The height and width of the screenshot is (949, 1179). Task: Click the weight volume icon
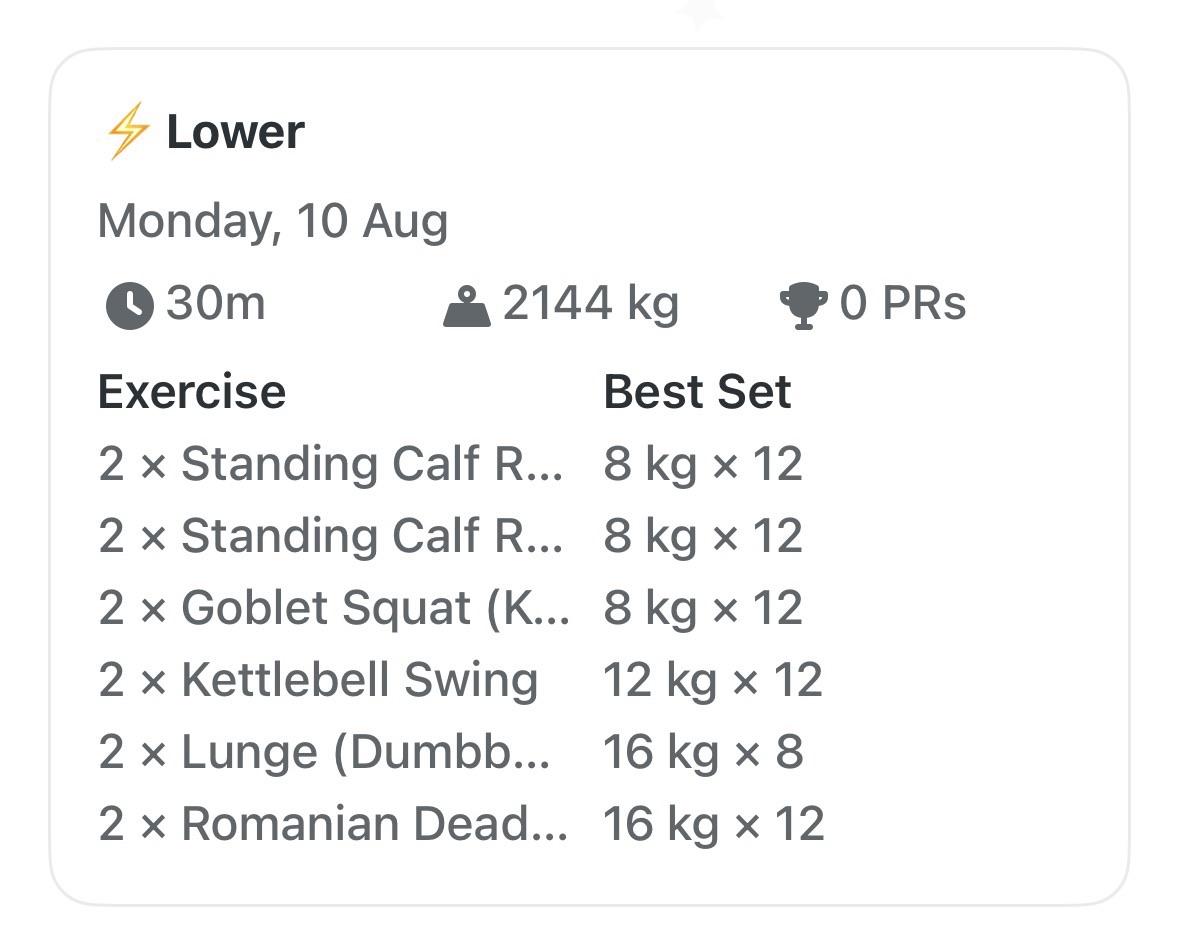pos(467,307)
